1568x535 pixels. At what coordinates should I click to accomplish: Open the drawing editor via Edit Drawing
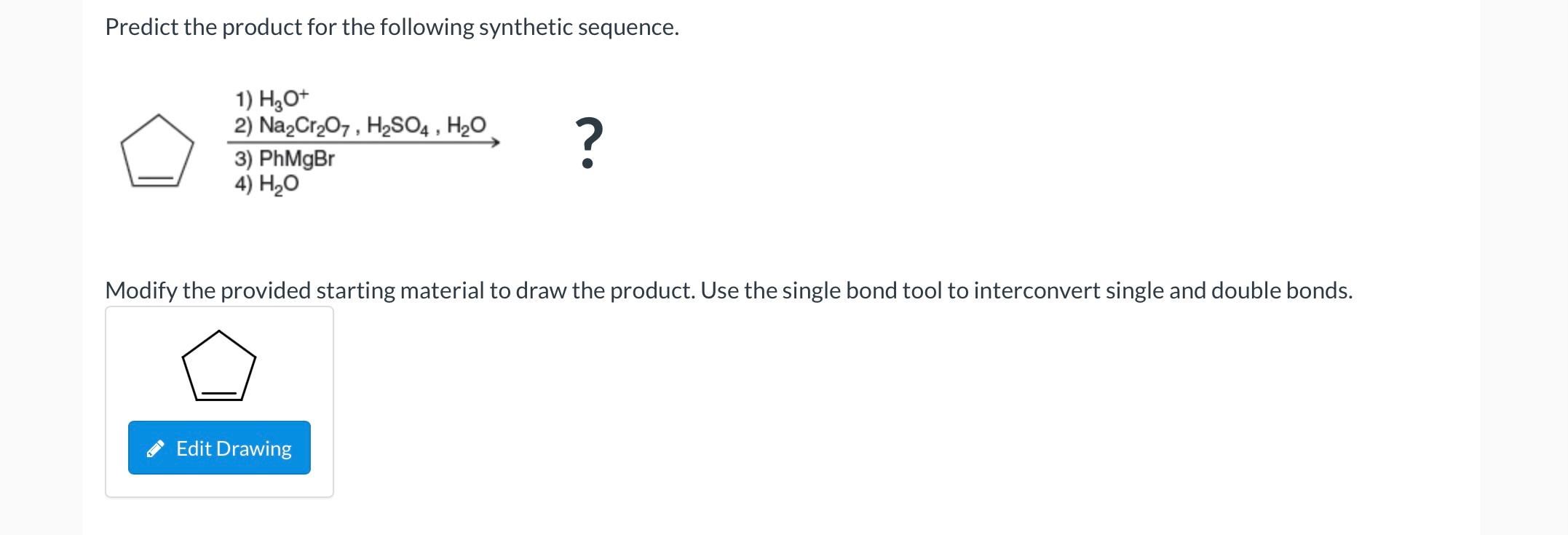pos(219,448)
